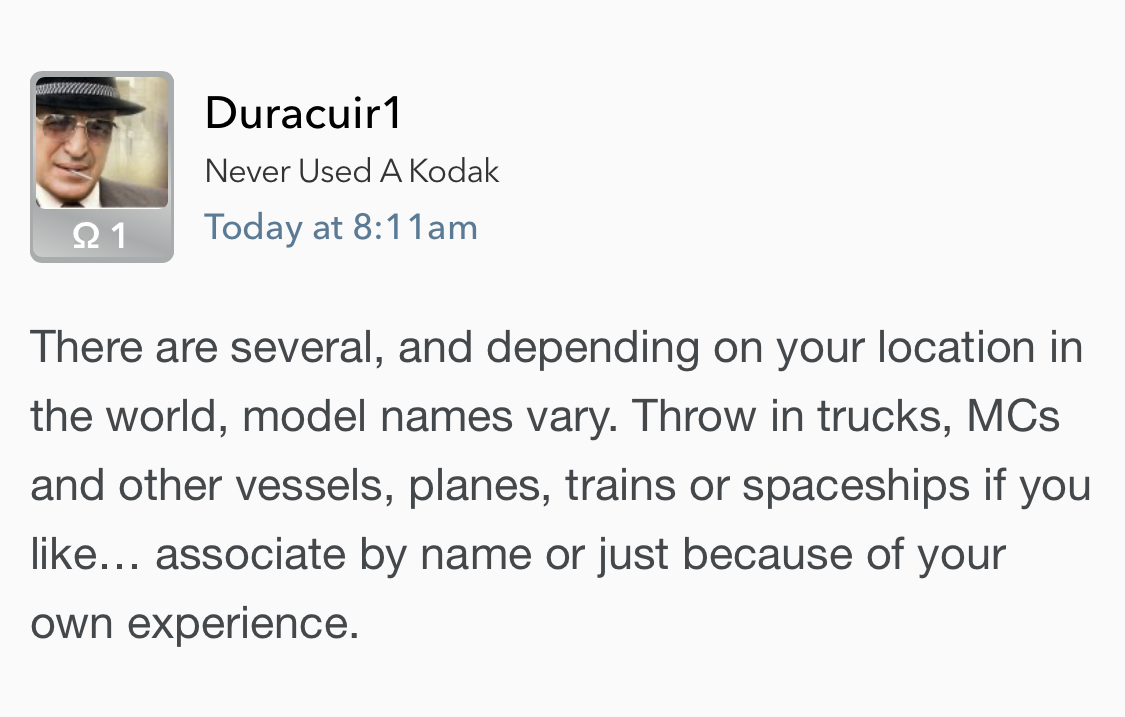This screenshot has height=717, width=1125.
Task: Open Duracuir1's avatar photo
Action: pyautogui.click(x=102, y=141)
